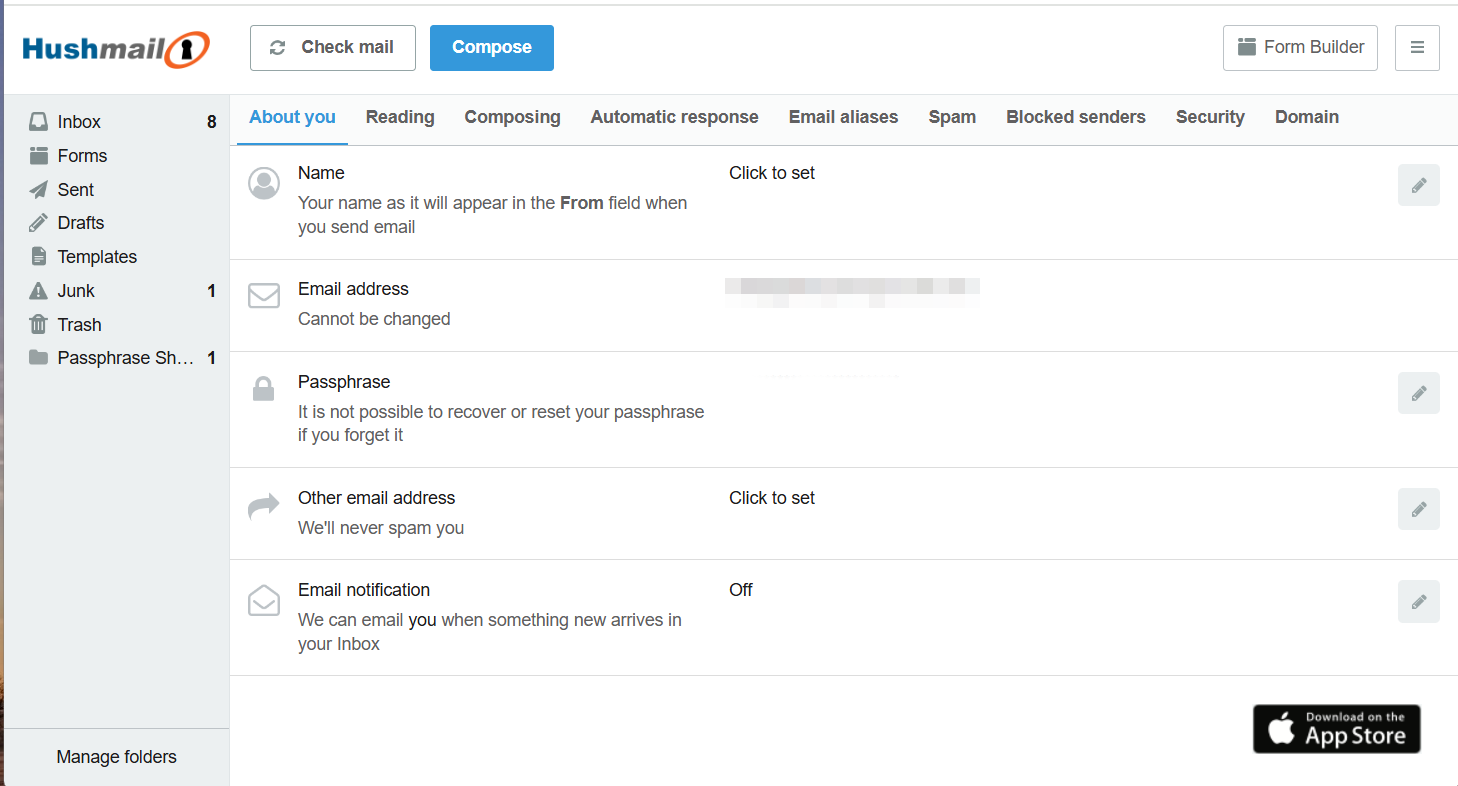Edit Email notification with pencil icon
The height and width of the screenshot is (786, 1458).
(1418, 601)
